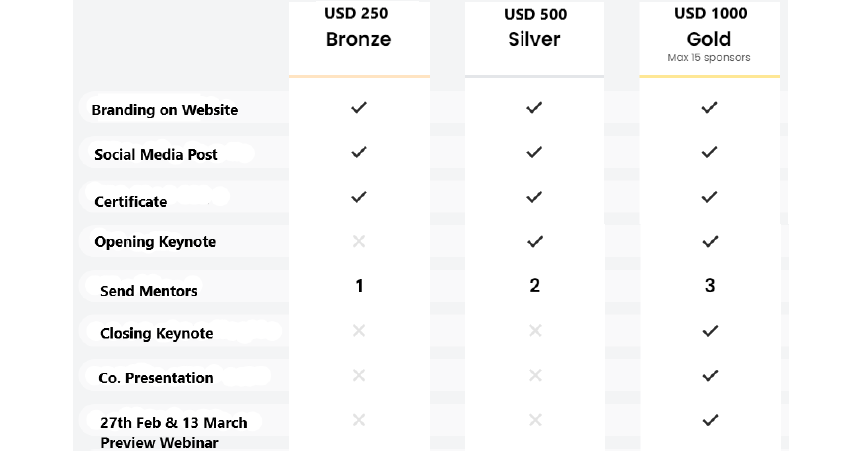862x451 pixels.
Task: Select the Bronze USD 250 plan header
Action: click(x=359, y=38)
